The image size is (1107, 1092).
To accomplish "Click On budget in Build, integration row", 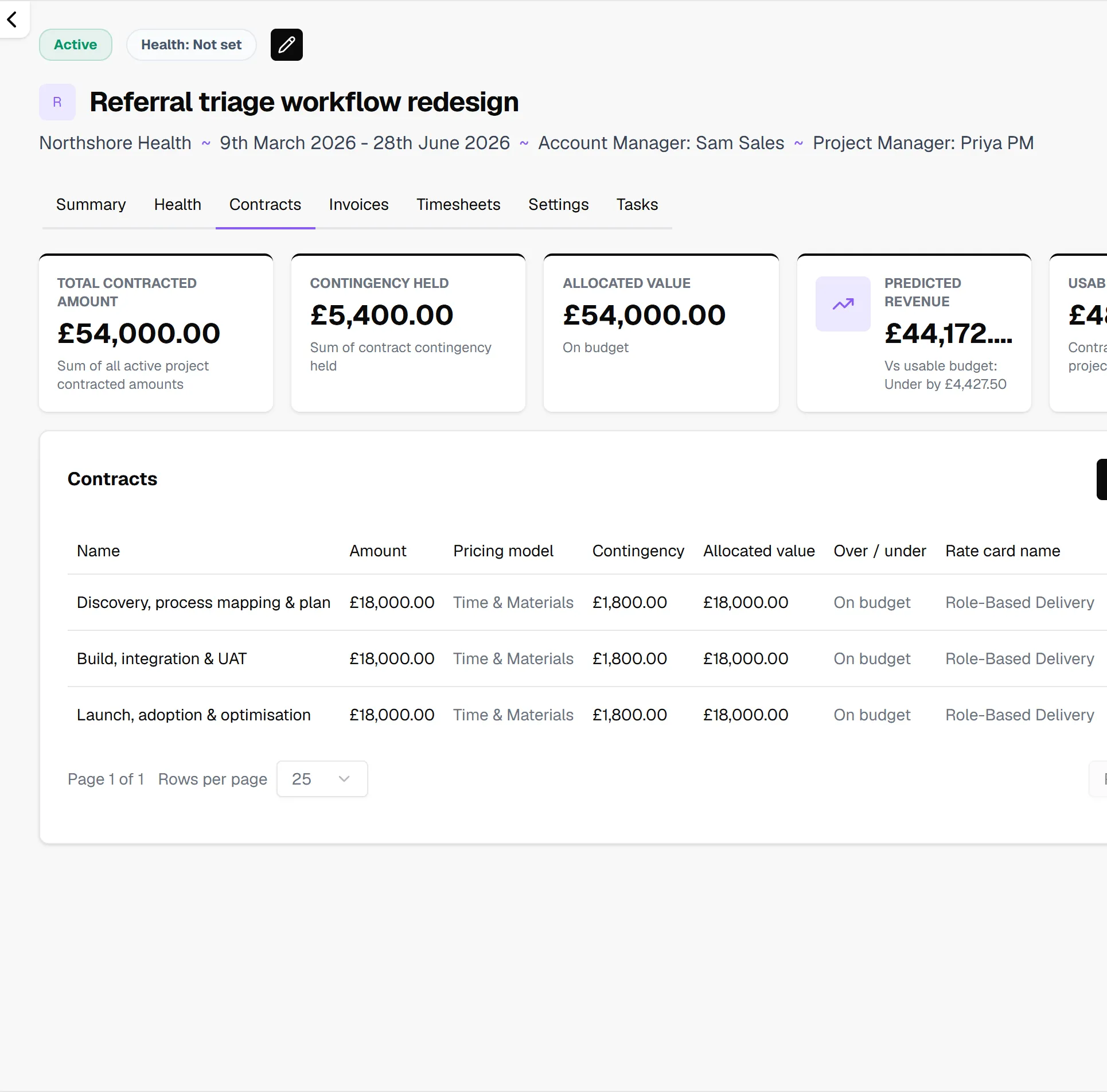I will tap(872, 659).
